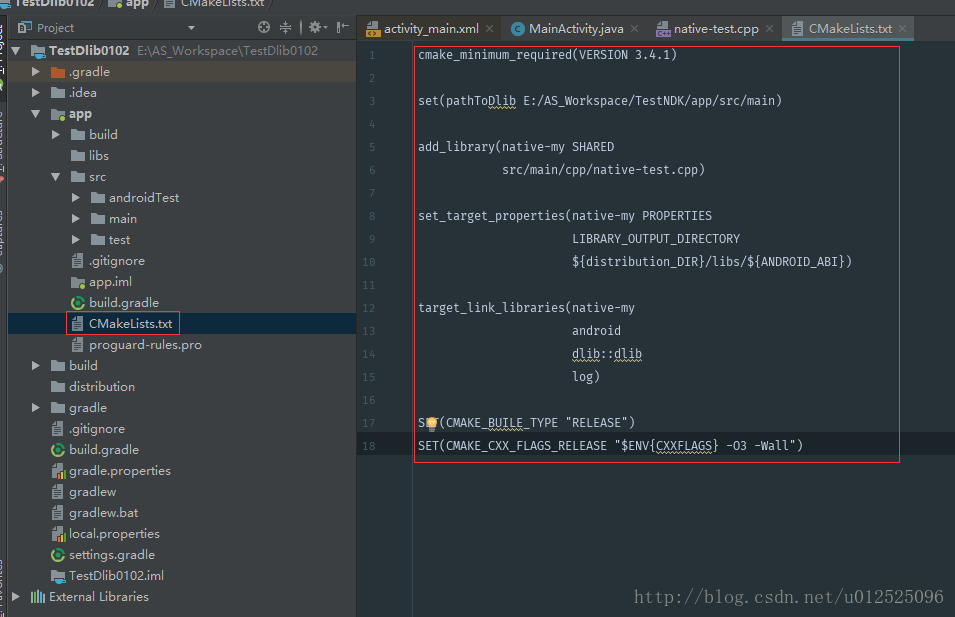Collapse the src folder
This screenshot has width=955, height=617.
click(x=56, y=177)
